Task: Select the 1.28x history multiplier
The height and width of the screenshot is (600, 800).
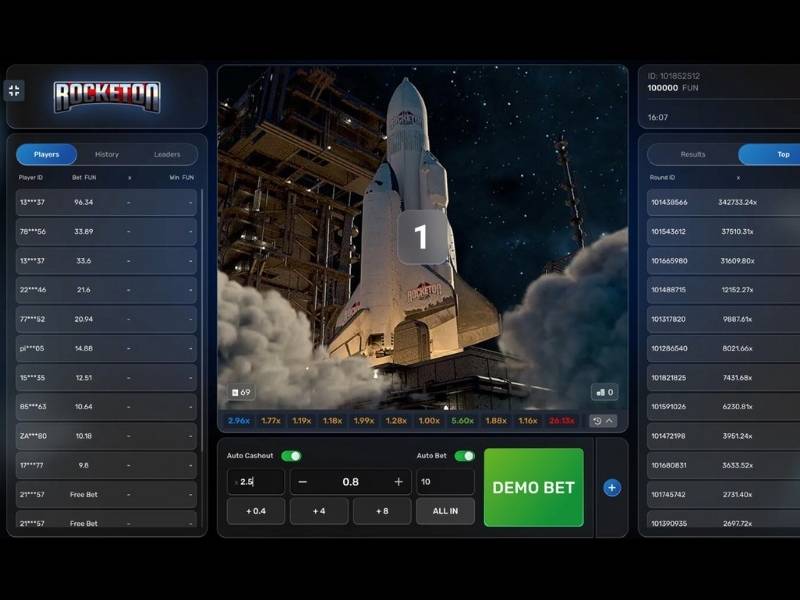Action: (396, 420)
